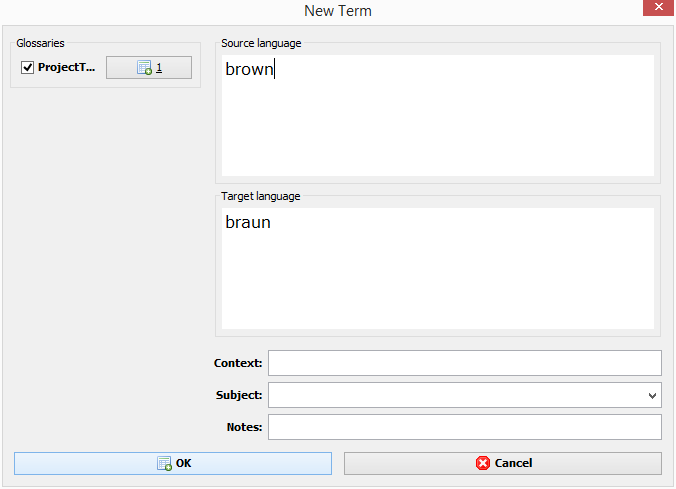Close the New Term dialog window
The width and height of the screenshot is (676, 489).
(654, 9)
